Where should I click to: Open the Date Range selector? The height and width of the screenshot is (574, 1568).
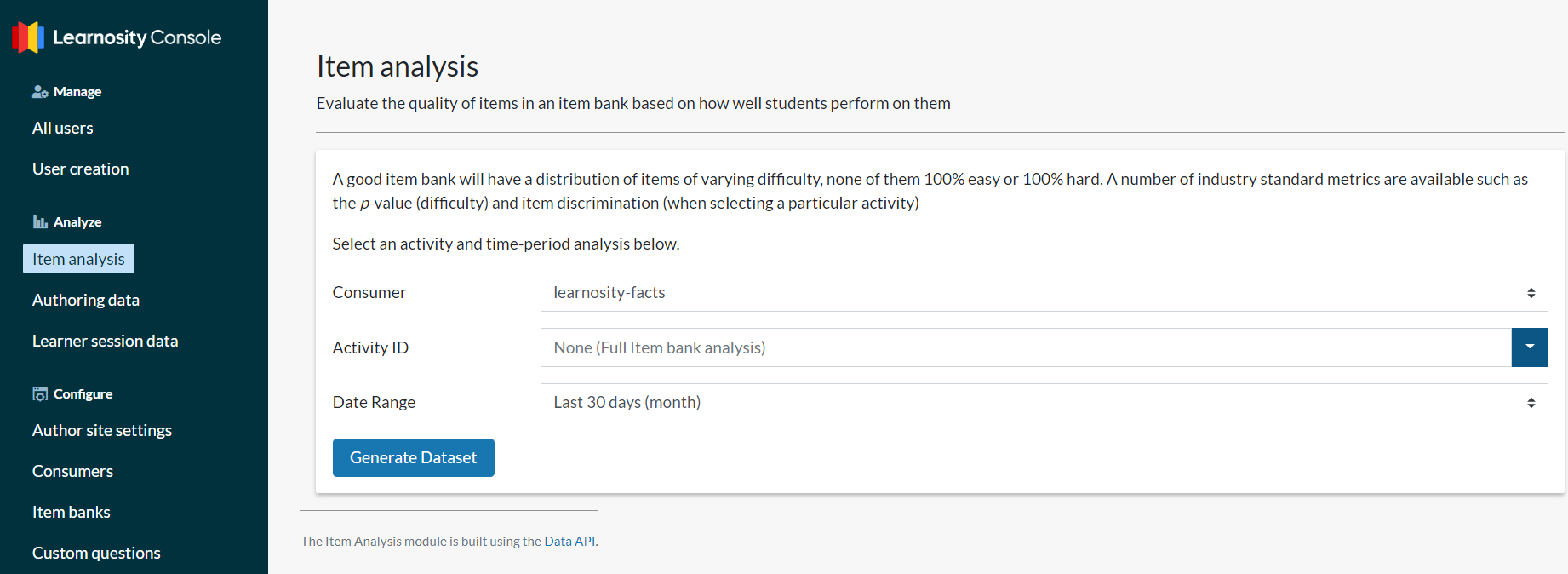(1044, 403)
